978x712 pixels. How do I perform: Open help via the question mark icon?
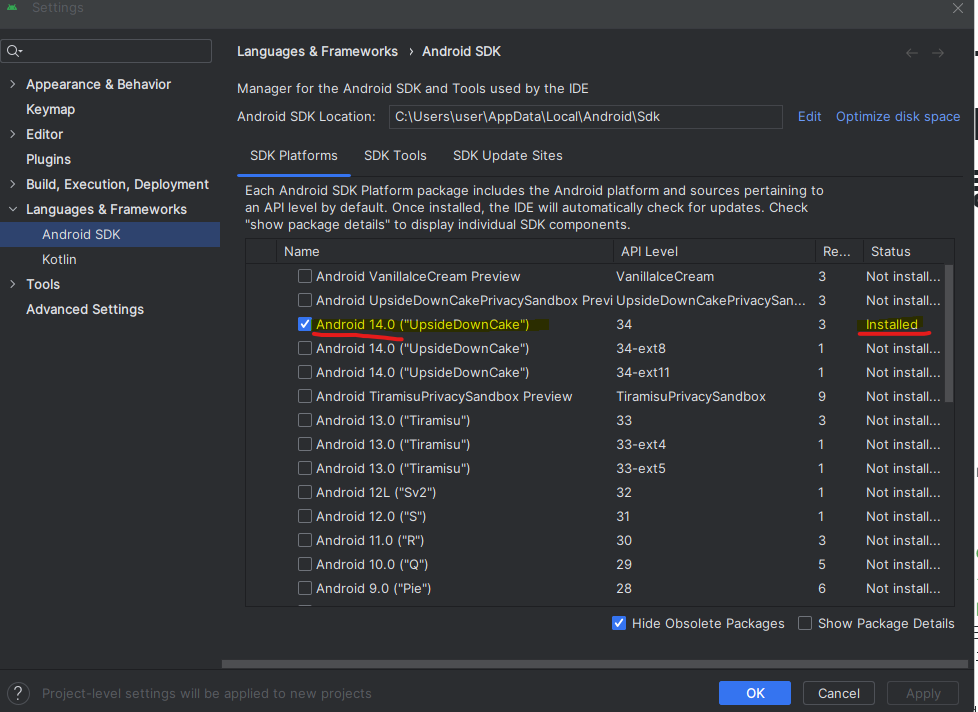click(20, 693)
